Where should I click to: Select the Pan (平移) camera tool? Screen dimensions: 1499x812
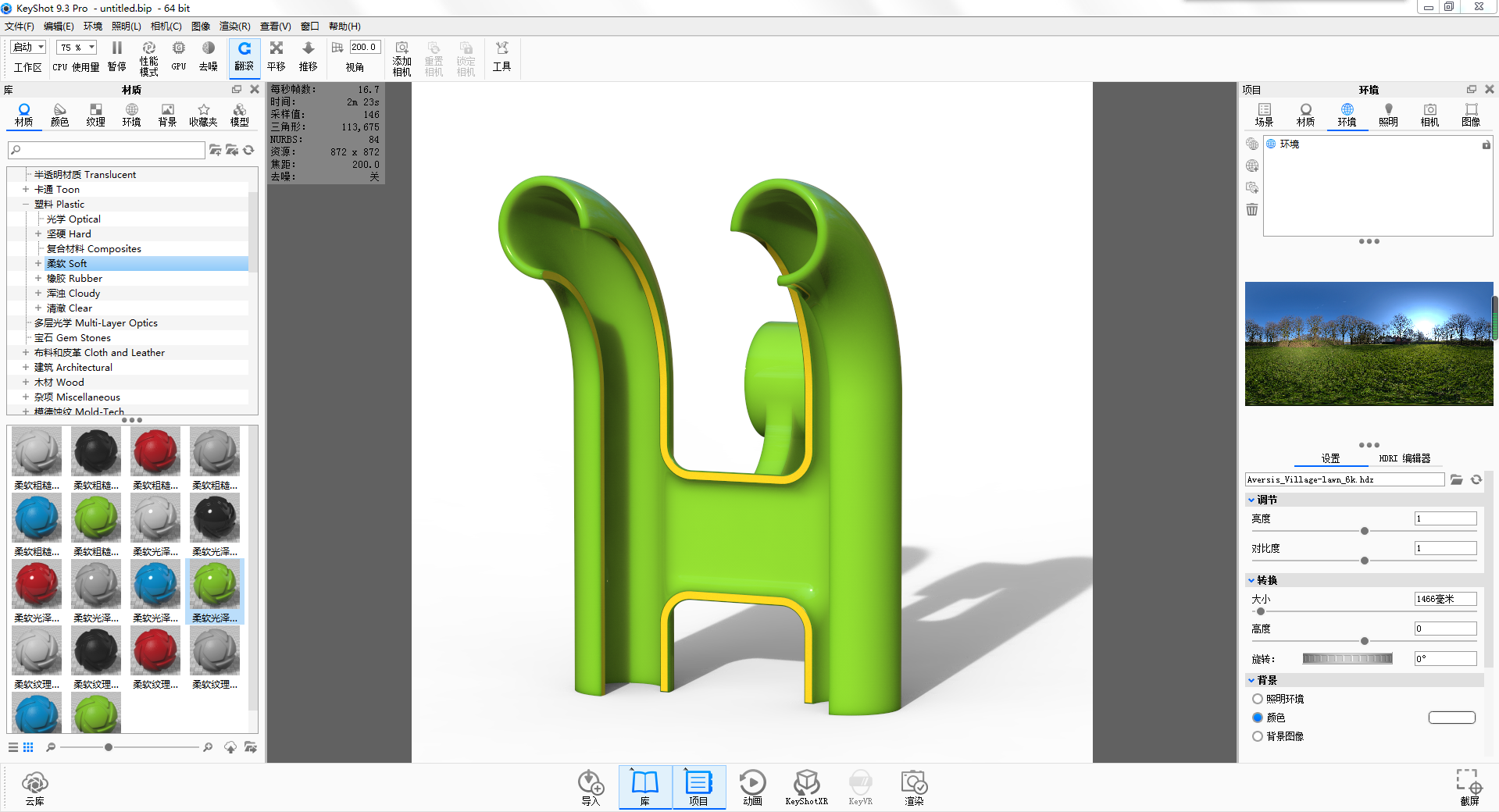pos(277,56)
